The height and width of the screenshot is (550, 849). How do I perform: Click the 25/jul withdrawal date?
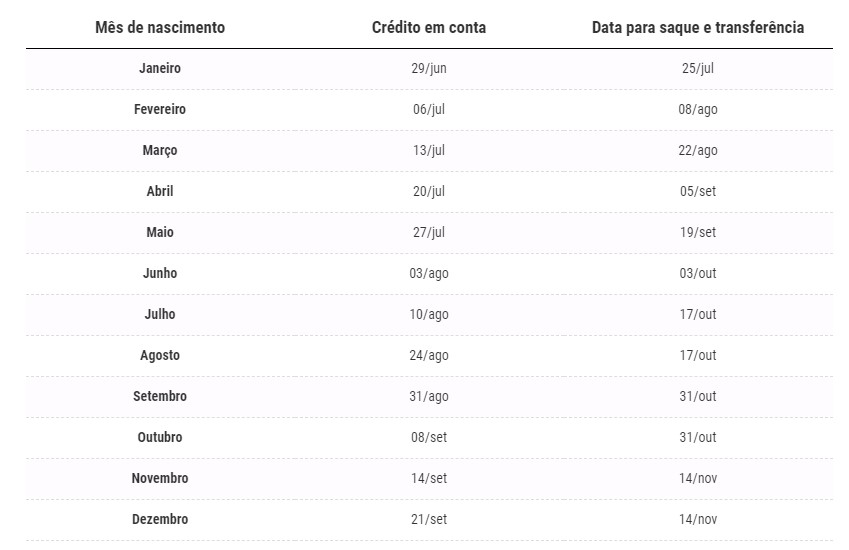(x=698, y=69)
